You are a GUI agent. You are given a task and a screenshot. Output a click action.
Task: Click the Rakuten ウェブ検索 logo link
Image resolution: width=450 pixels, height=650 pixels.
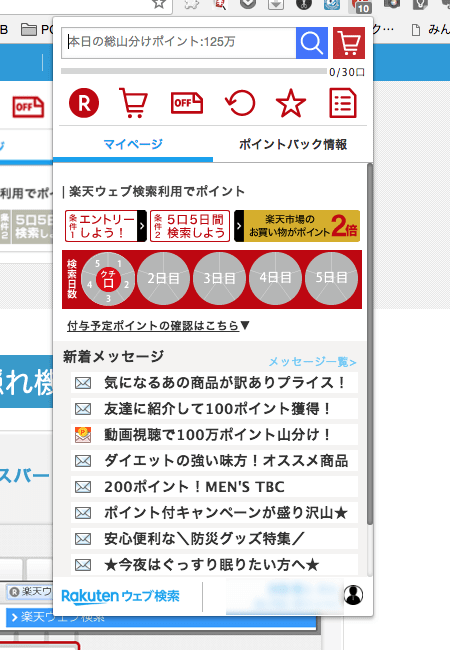[121, 597]
